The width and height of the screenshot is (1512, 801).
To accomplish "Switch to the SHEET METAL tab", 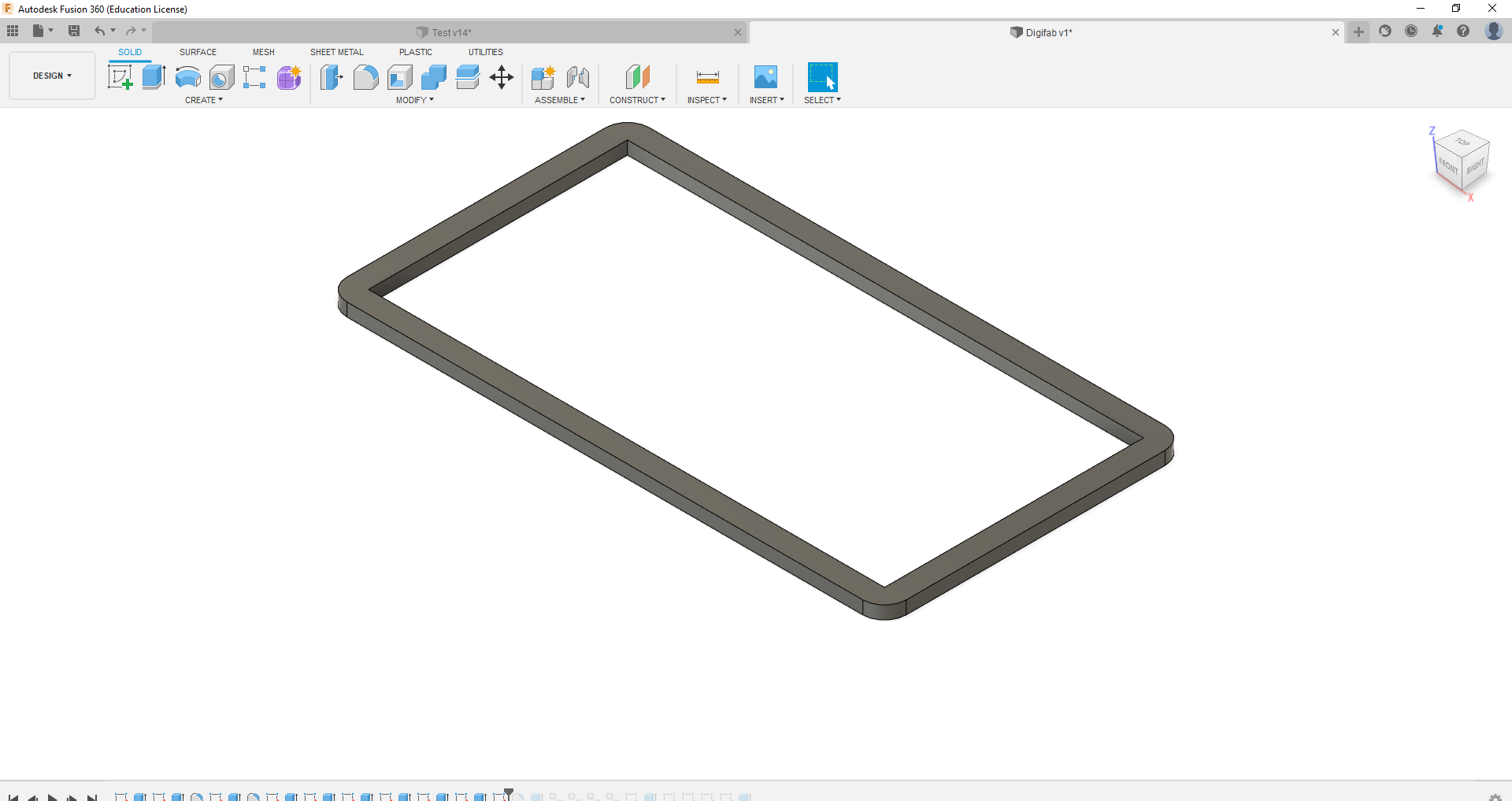I will click(x=337, y=52).
